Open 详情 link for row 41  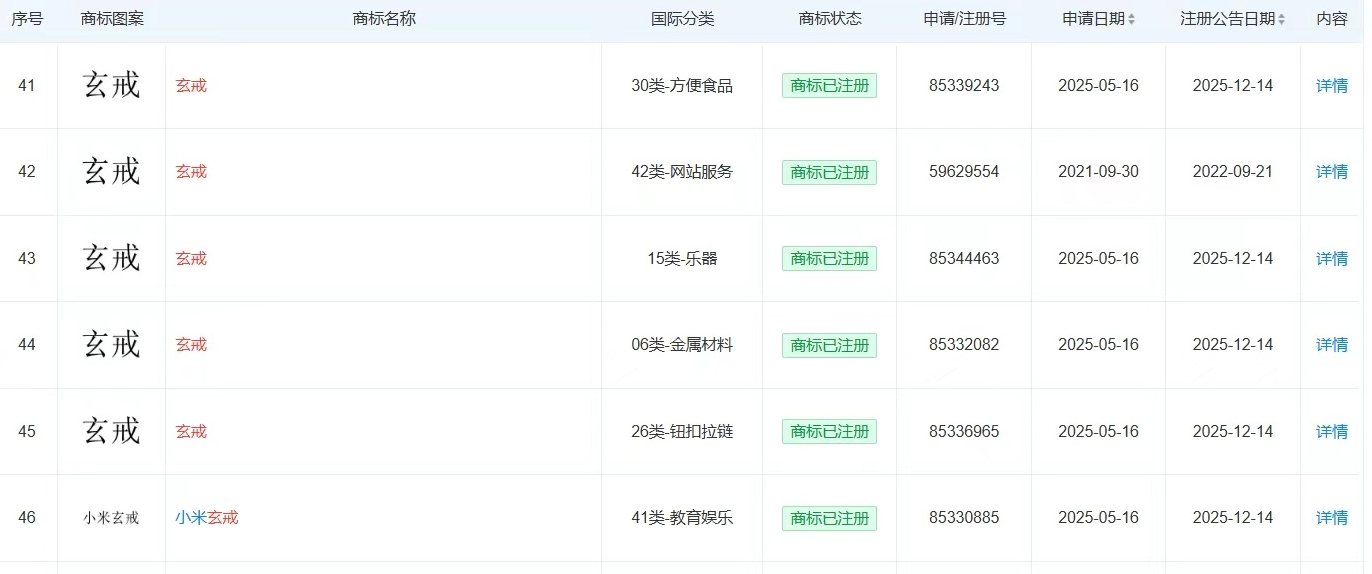click(x=1332, y=86)
